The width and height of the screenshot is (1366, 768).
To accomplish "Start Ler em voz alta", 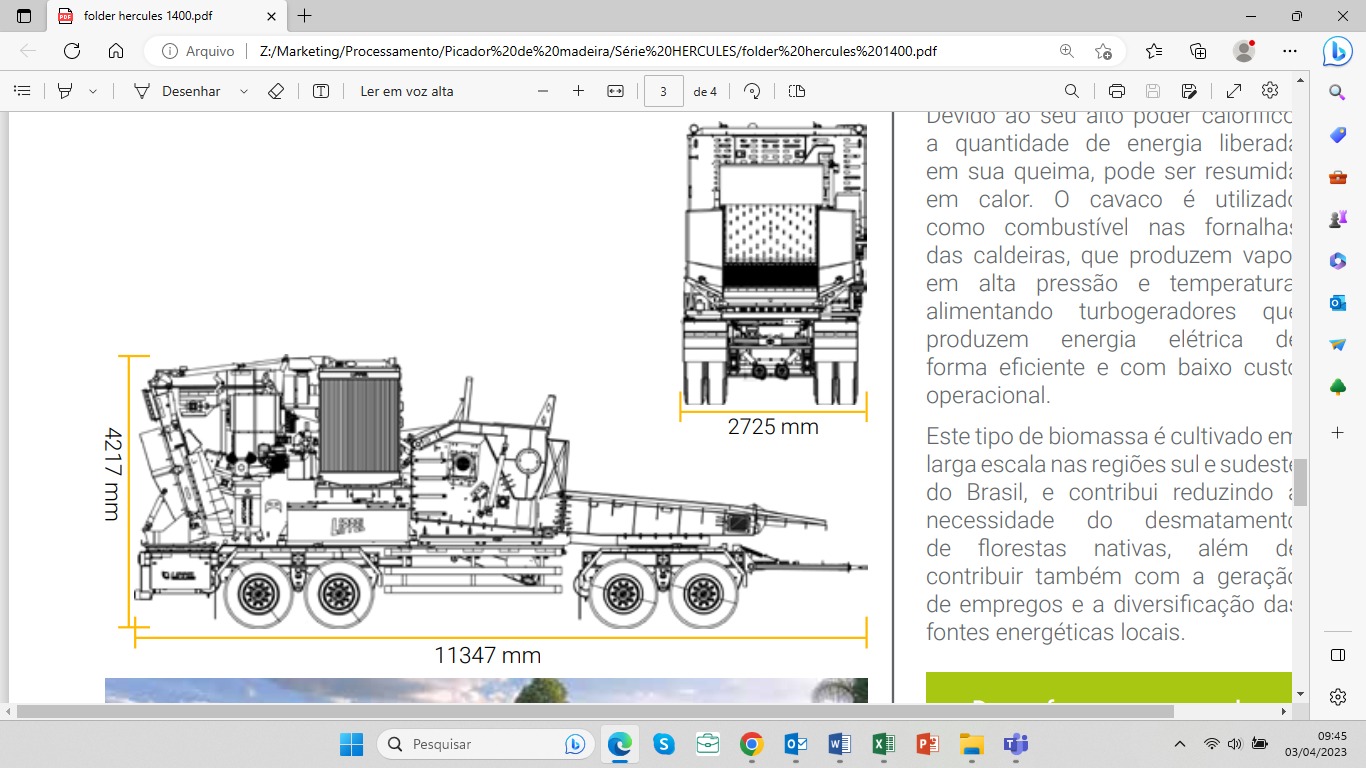I will (407, 91).
